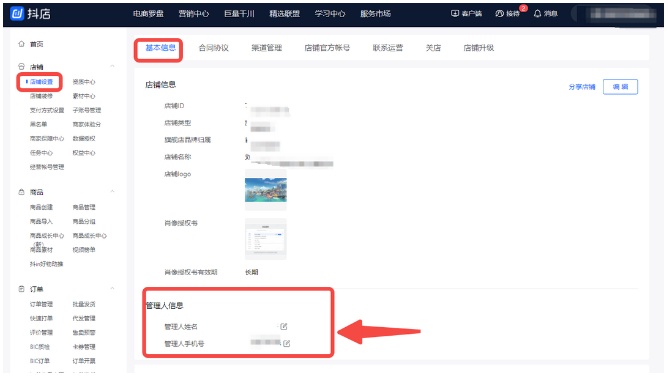Open the 首页 home icon

pos(21,44)
